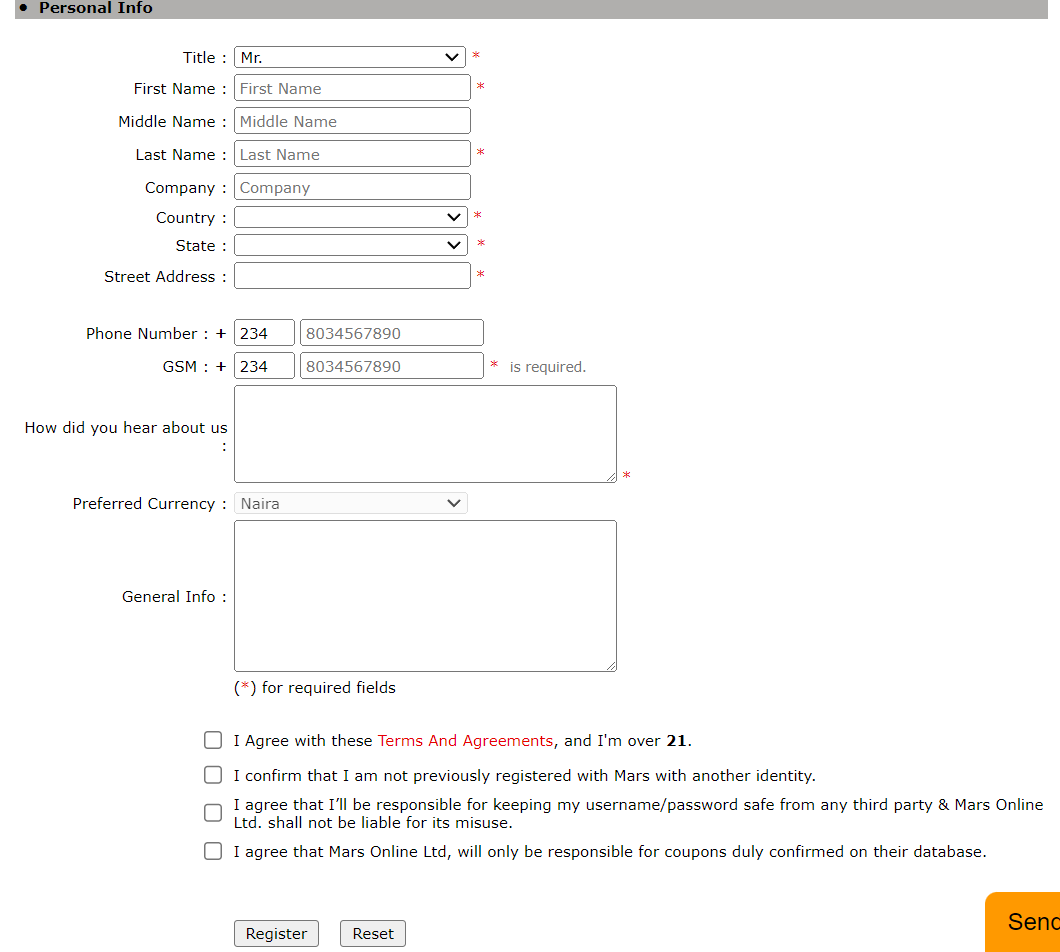The image size is (1060, 952).
Task: Click the First Name field
Action: (351, 87)
